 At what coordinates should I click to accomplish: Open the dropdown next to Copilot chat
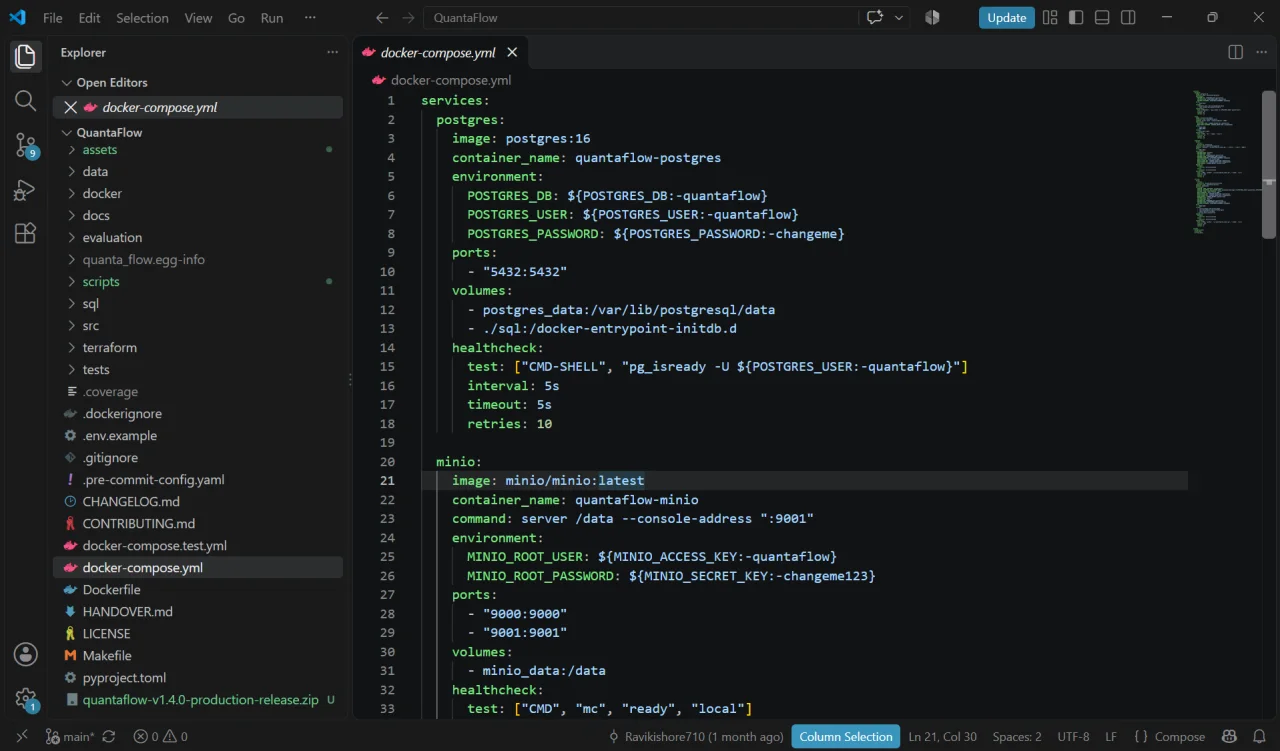coord(899,18)
